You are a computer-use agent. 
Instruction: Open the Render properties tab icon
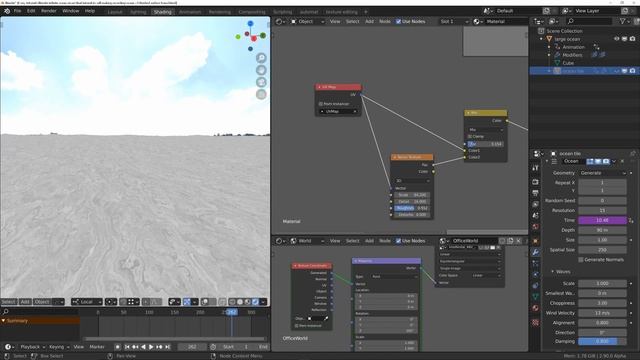[536, 182]
